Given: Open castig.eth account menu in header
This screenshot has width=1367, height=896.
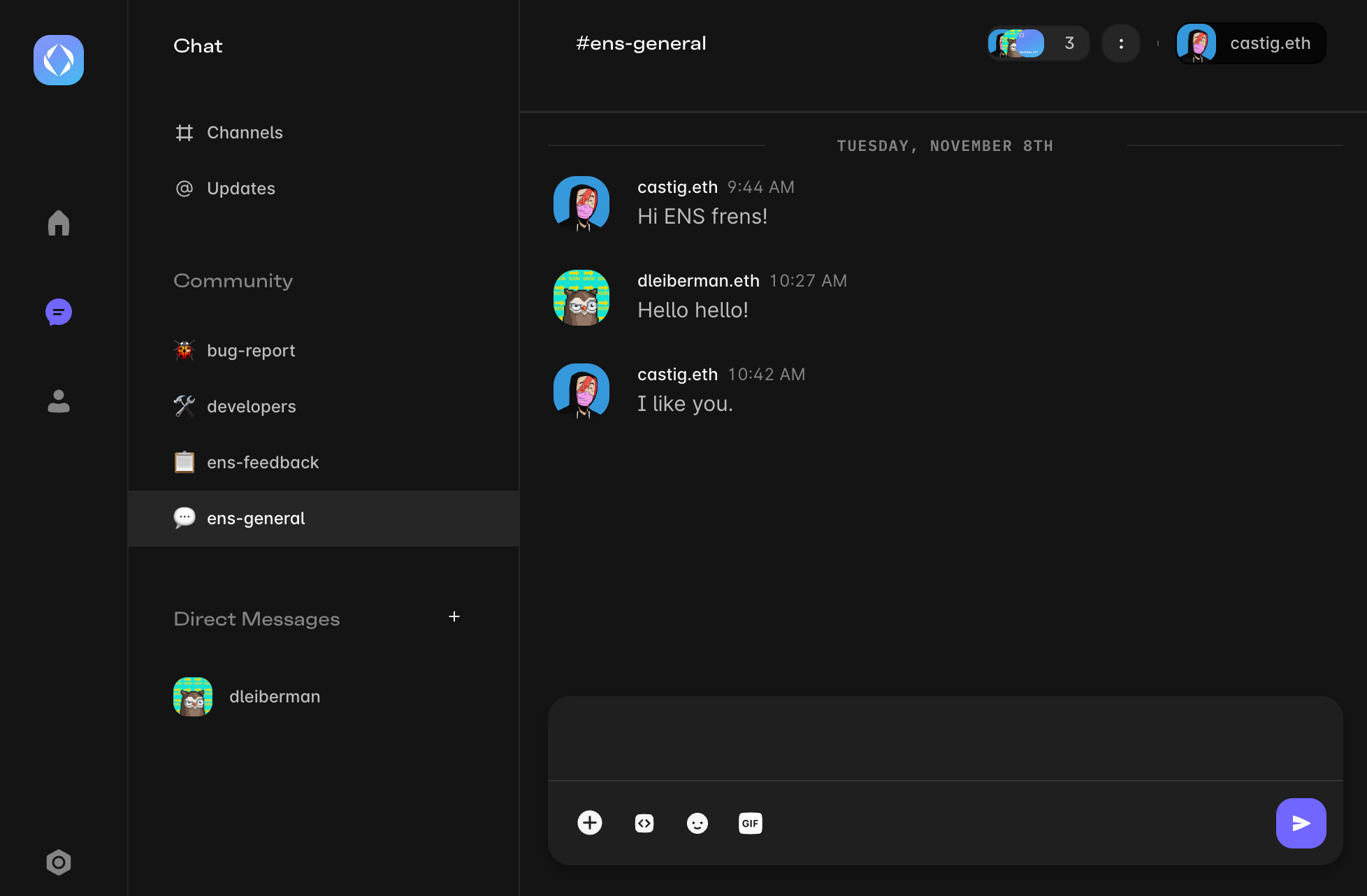Looking at the screenshot, I should (x=1251, y=43).
